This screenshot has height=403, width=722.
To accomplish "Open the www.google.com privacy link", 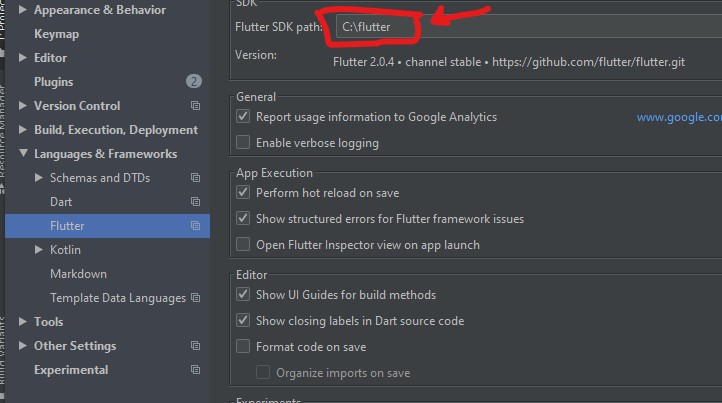I will click(678, 117).
